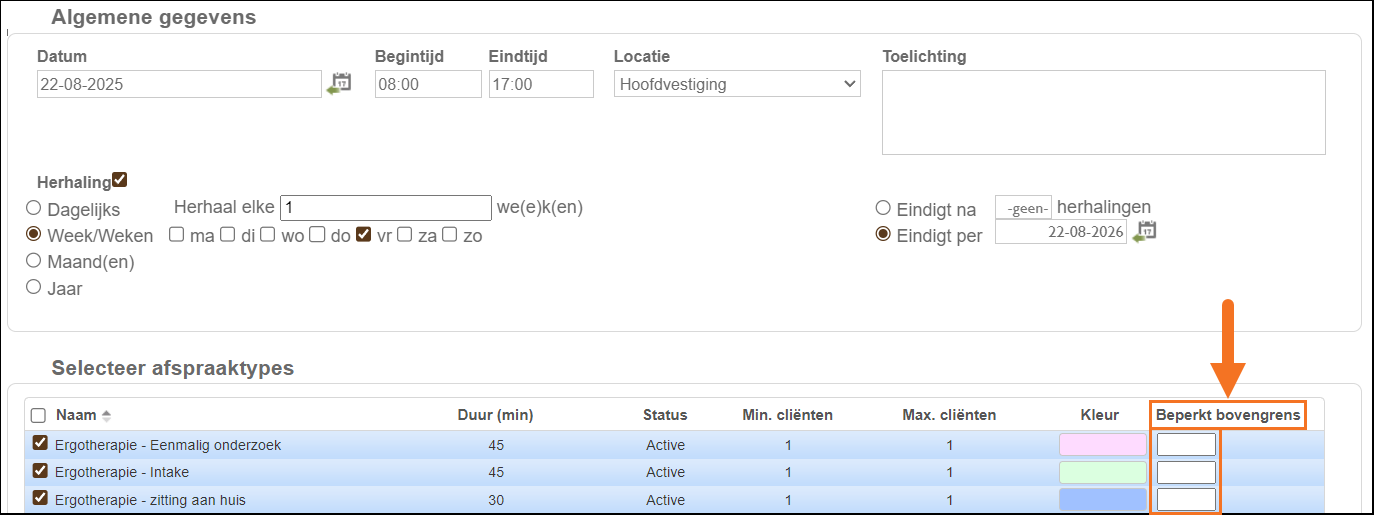Image resolution: width=1374 pixels, height=515 pixels.
Task: Select the Dagelijks radio option
Action: pyautogui.click(x=34, y=209)
